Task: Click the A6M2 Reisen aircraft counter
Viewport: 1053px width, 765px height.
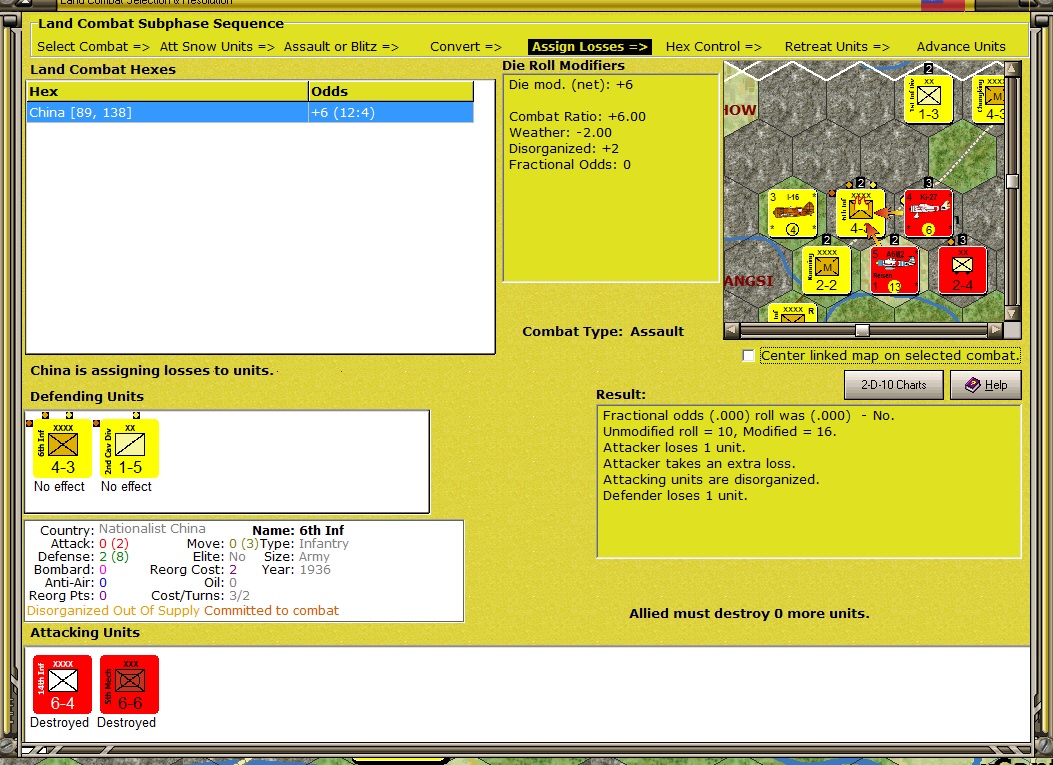Action: coord(895,270)
